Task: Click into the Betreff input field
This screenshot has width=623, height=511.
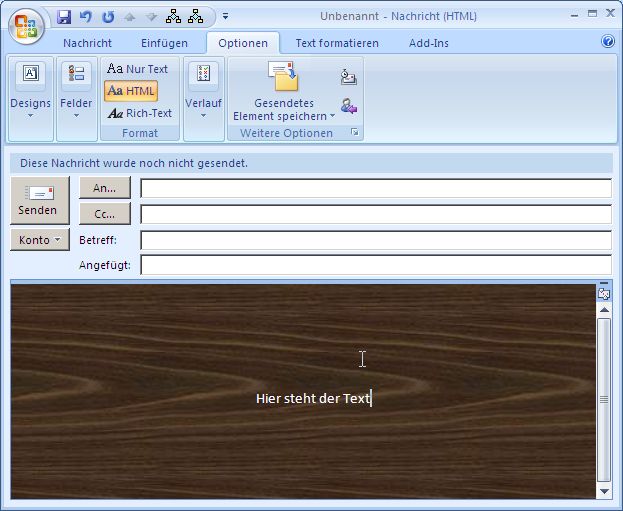Action: pyautogui.click(x=375, y=240)
